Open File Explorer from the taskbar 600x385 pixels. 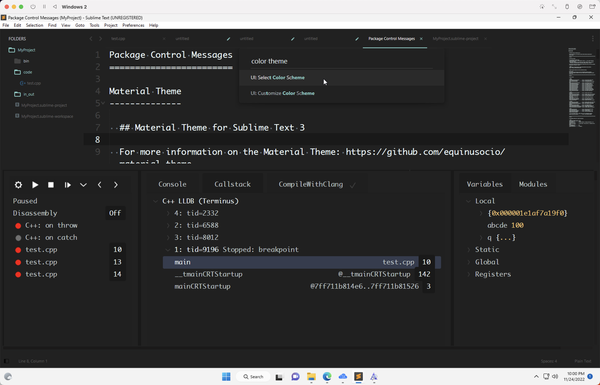311,377
